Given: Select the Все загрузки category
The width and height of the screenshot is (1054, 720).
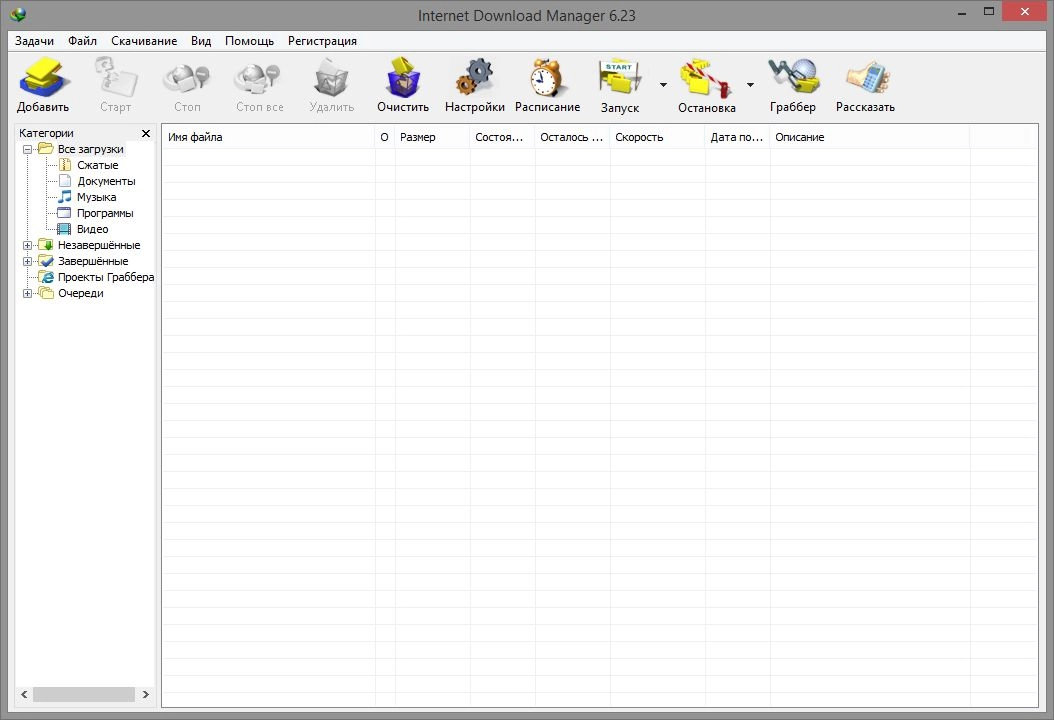Looking at the screenshot, I should coord(91,149).
